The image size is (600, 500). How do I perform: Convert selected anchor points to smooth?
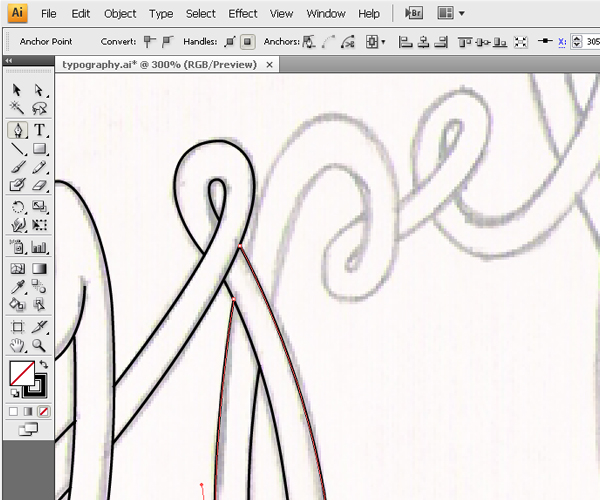[x=168, y=41]
